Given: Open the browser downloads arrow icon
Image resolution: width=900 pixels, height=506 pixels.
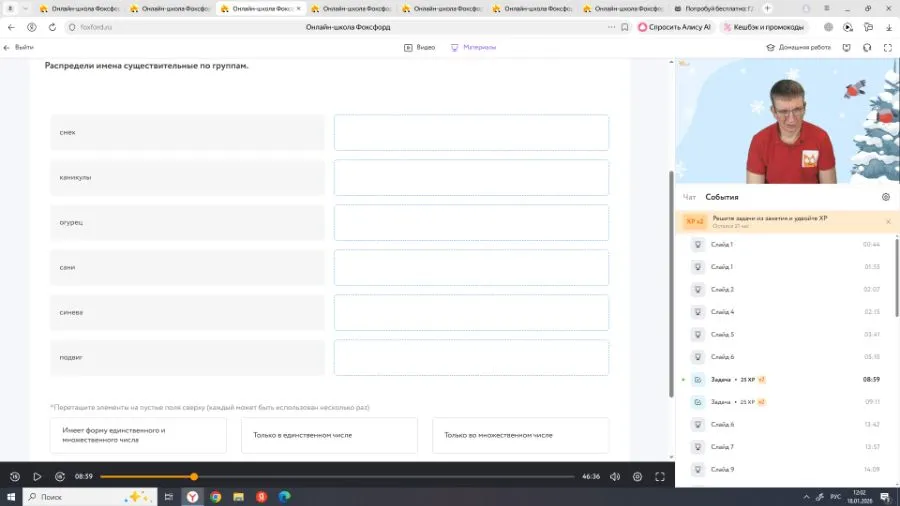Looking at the screenshot, I should pos(889,27).
